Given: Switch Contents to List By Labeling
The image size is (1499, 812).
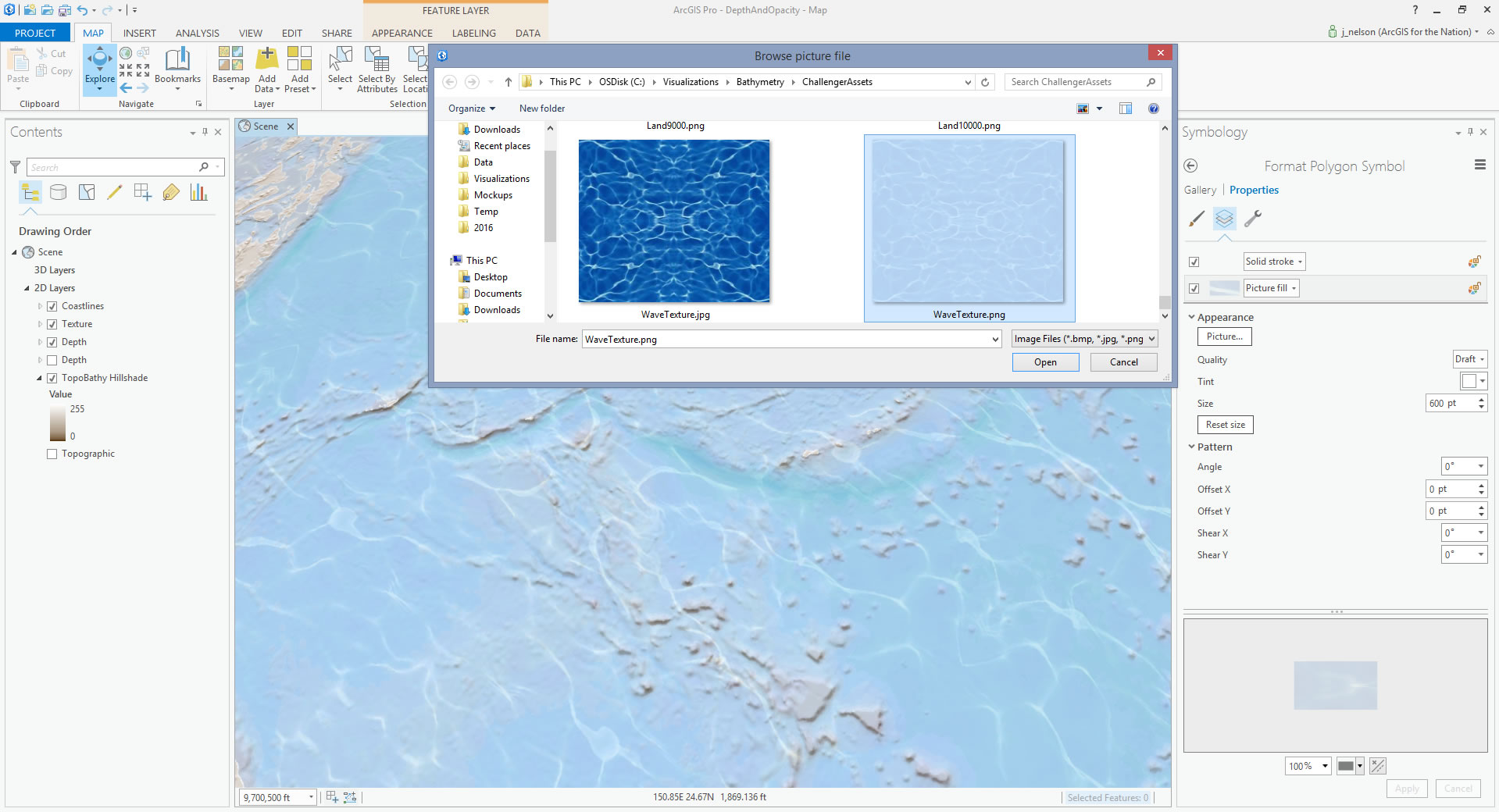Looking at the screenshot, I should pos(171,192).
